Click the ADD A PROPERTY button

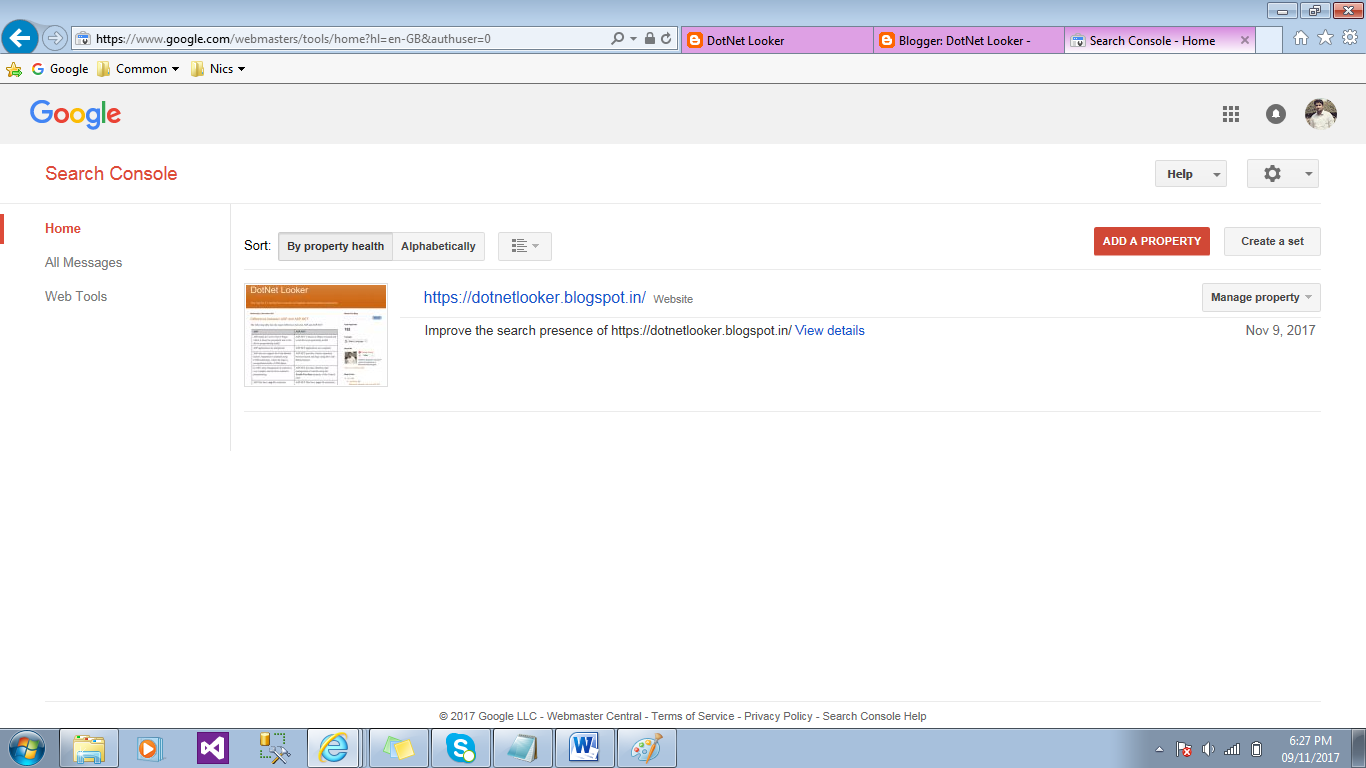pyautogui.click(x=1152, y=241)
